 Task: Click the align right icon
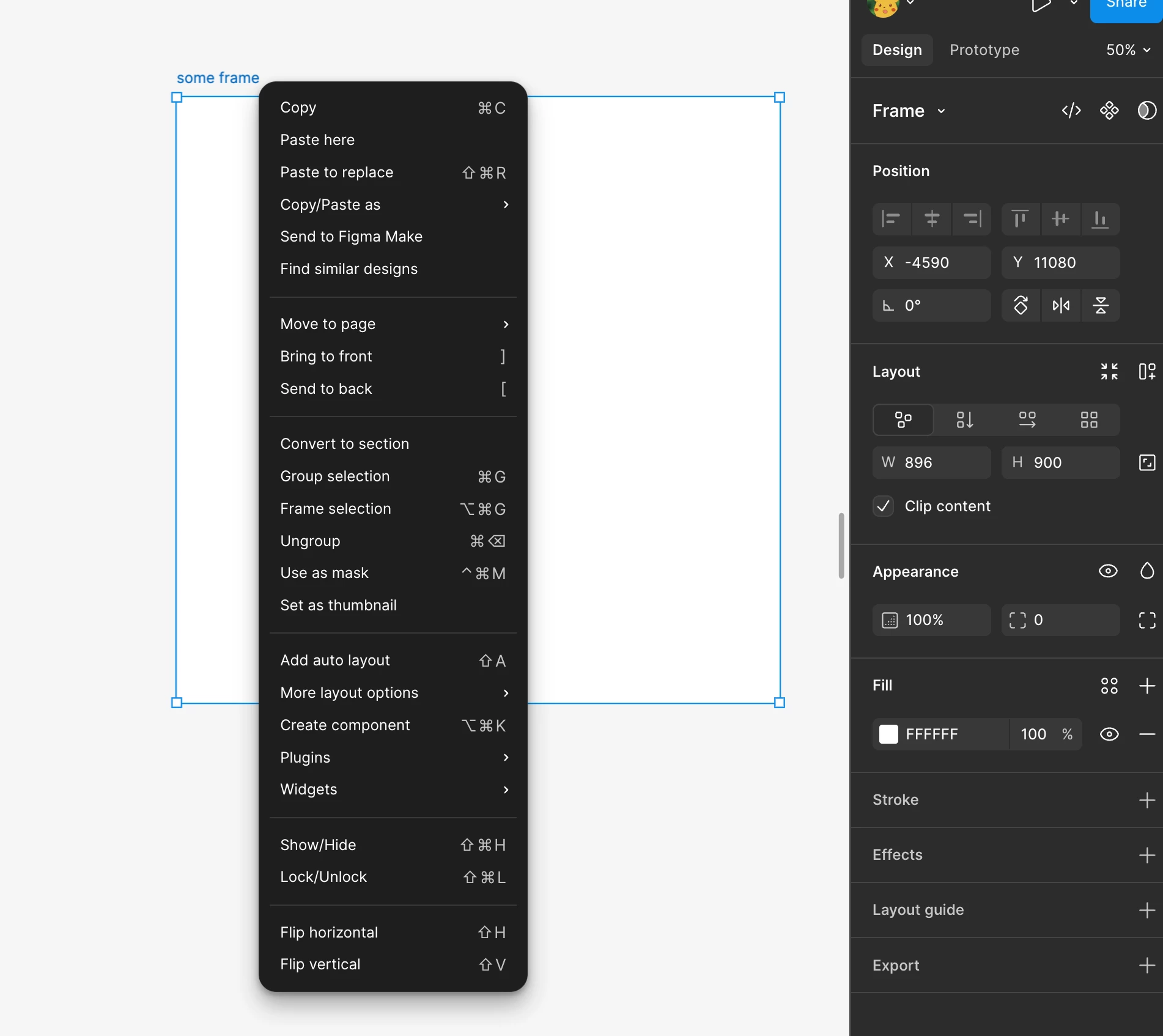(972, 219)
